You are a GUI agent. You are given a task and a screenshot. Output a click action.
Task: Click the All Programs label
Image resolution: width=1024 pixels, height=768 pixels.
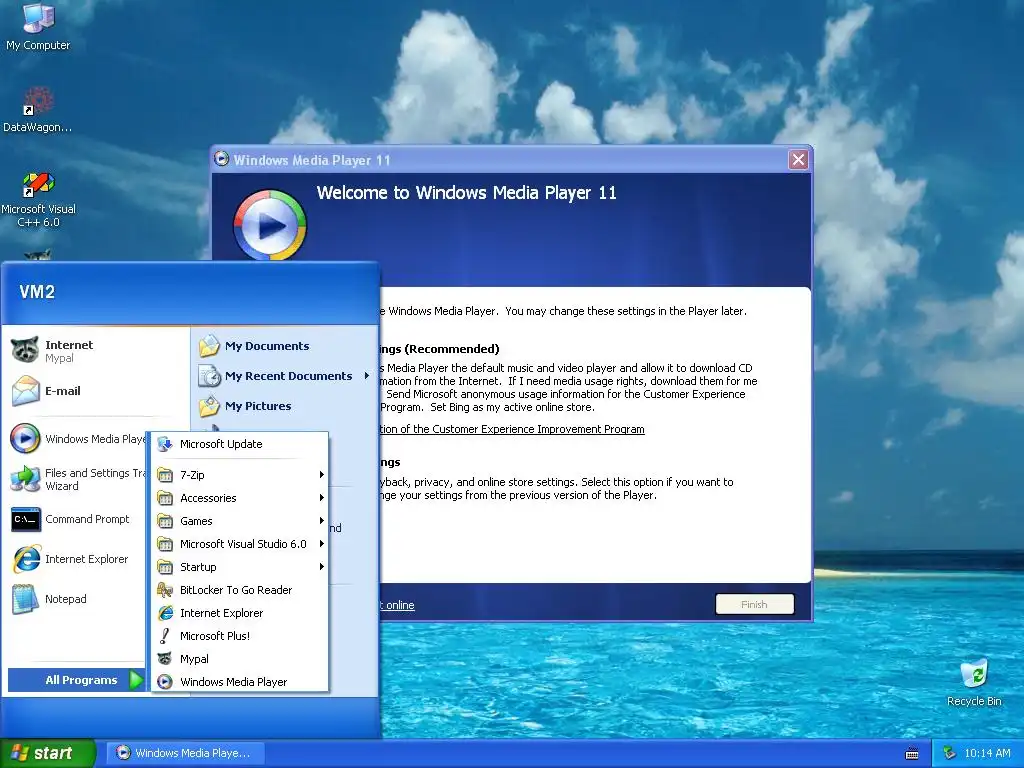[81, 680]
